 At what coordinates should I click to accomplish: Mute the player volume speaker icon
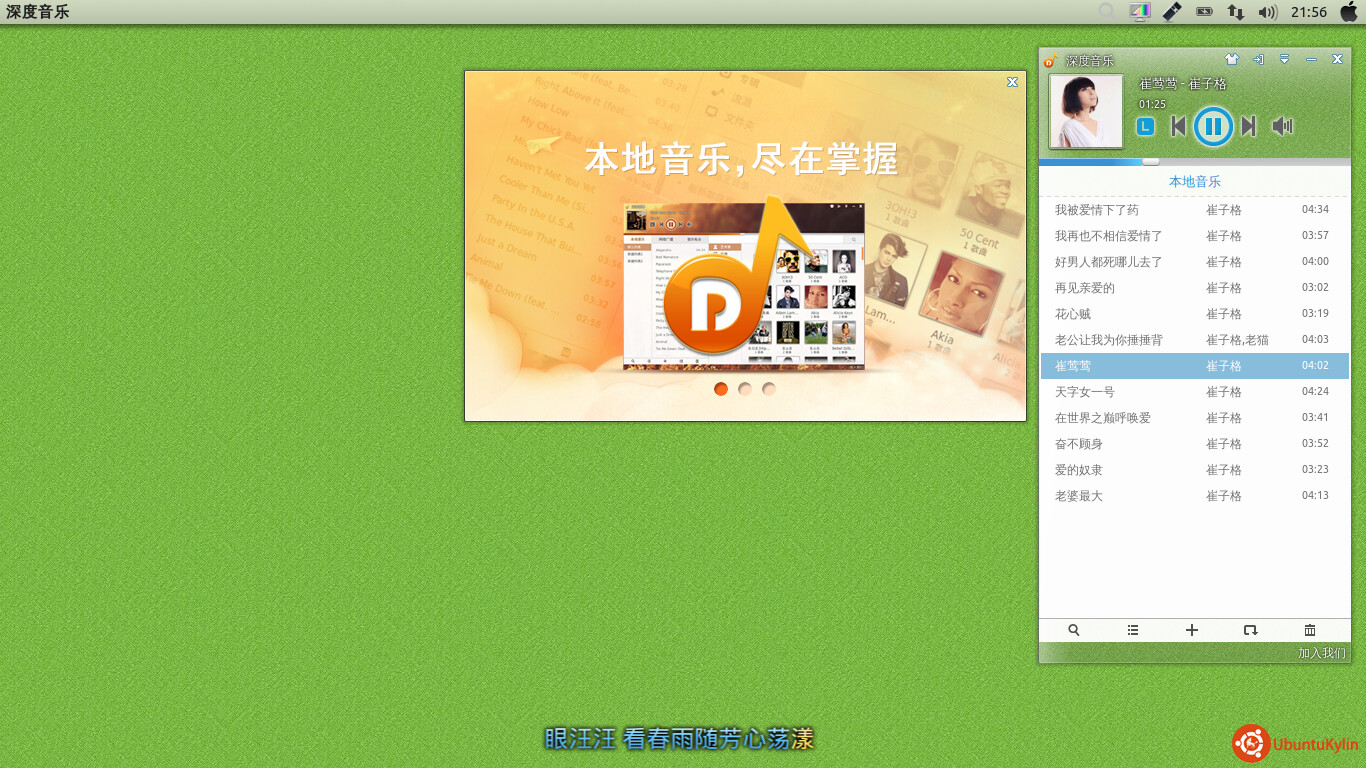point(1282,126)
